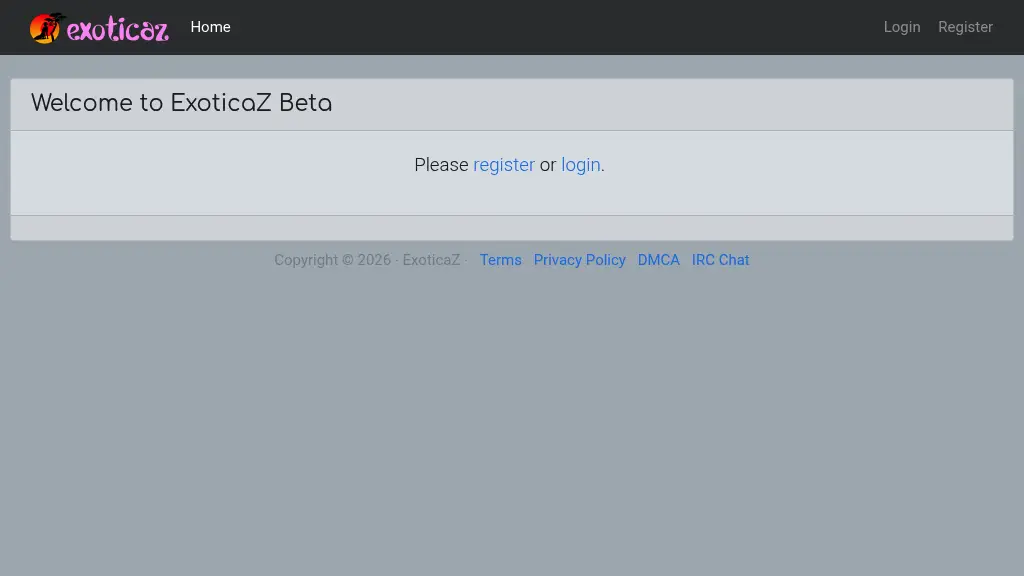Click the empty footer strip of welcome panel

pos(512,228)
